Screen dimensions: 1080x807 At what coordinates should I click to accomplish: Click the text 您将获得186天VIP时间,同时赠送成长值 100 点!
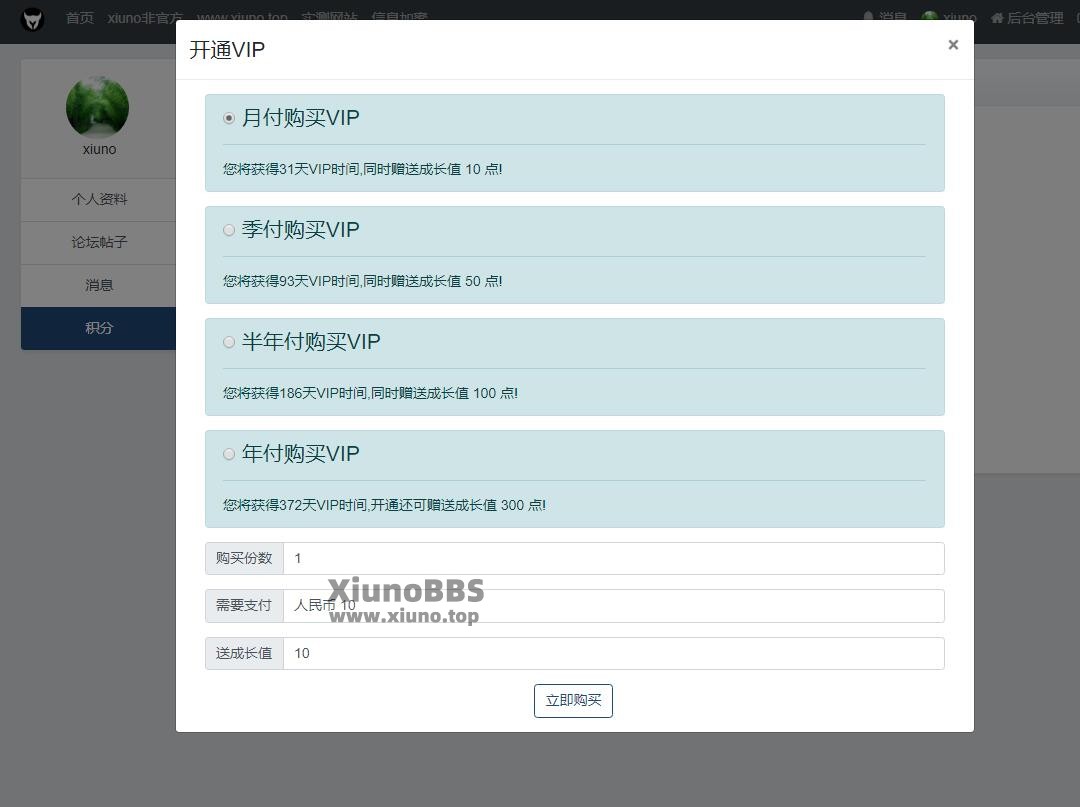point(371,393)
